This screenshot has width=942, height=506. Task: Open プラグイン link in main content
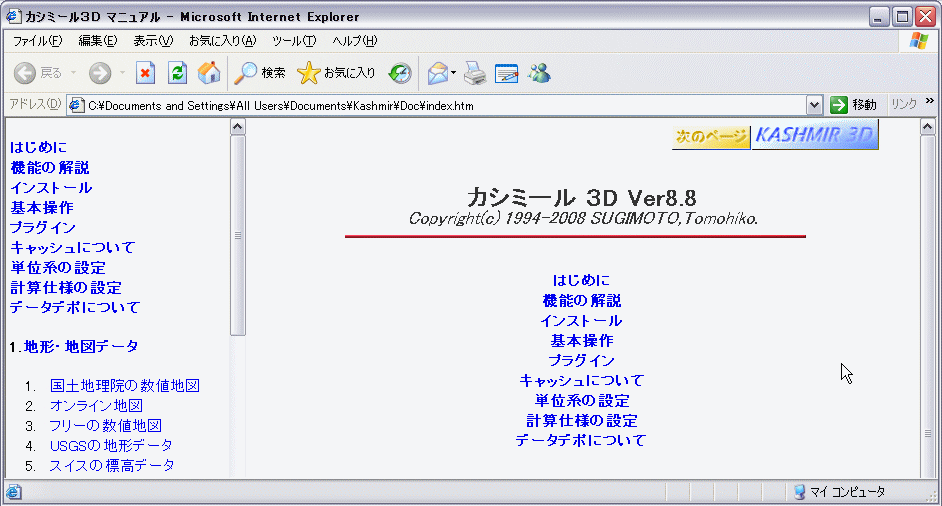pos(582,361)
